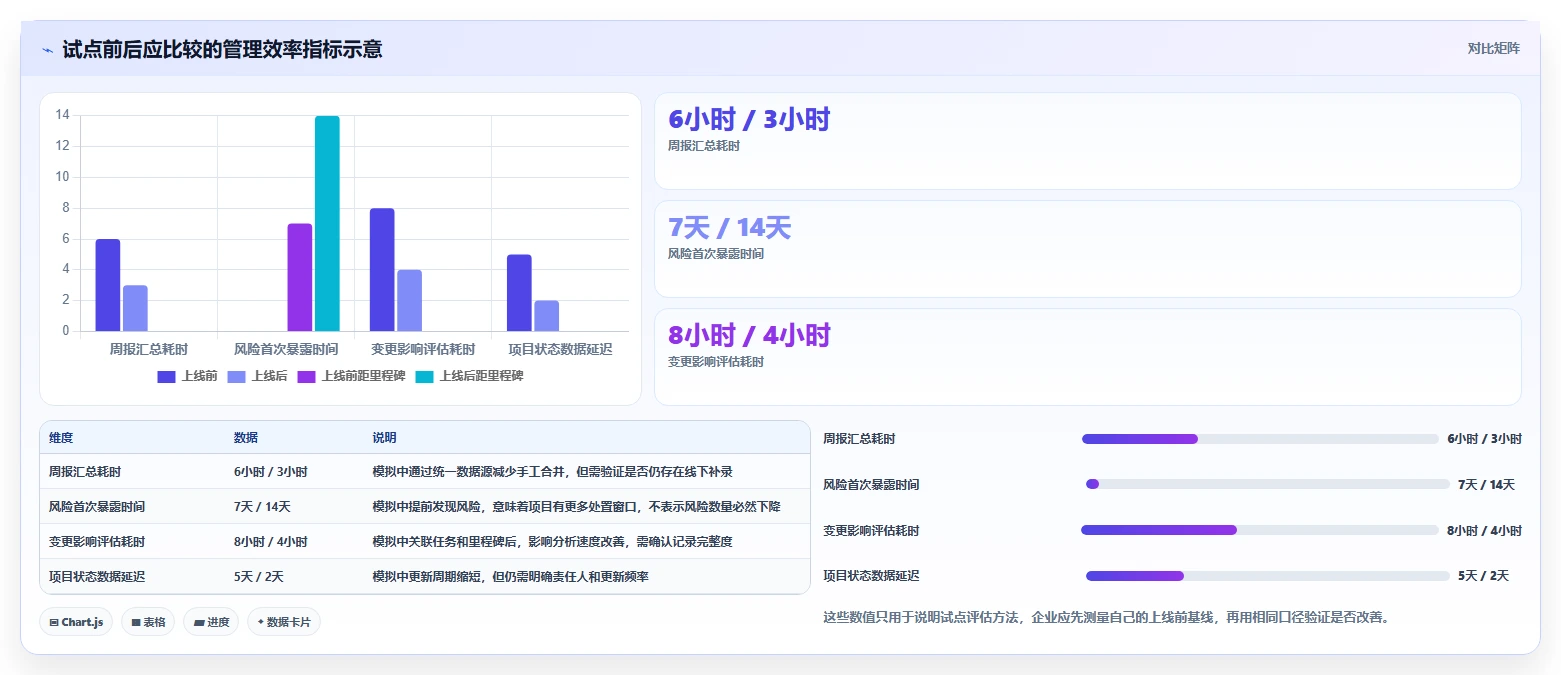This screenshot has height=675, width=1561.
Task: Toggle the 上线后距里程碑 legend entry
Action: [469, 377]
